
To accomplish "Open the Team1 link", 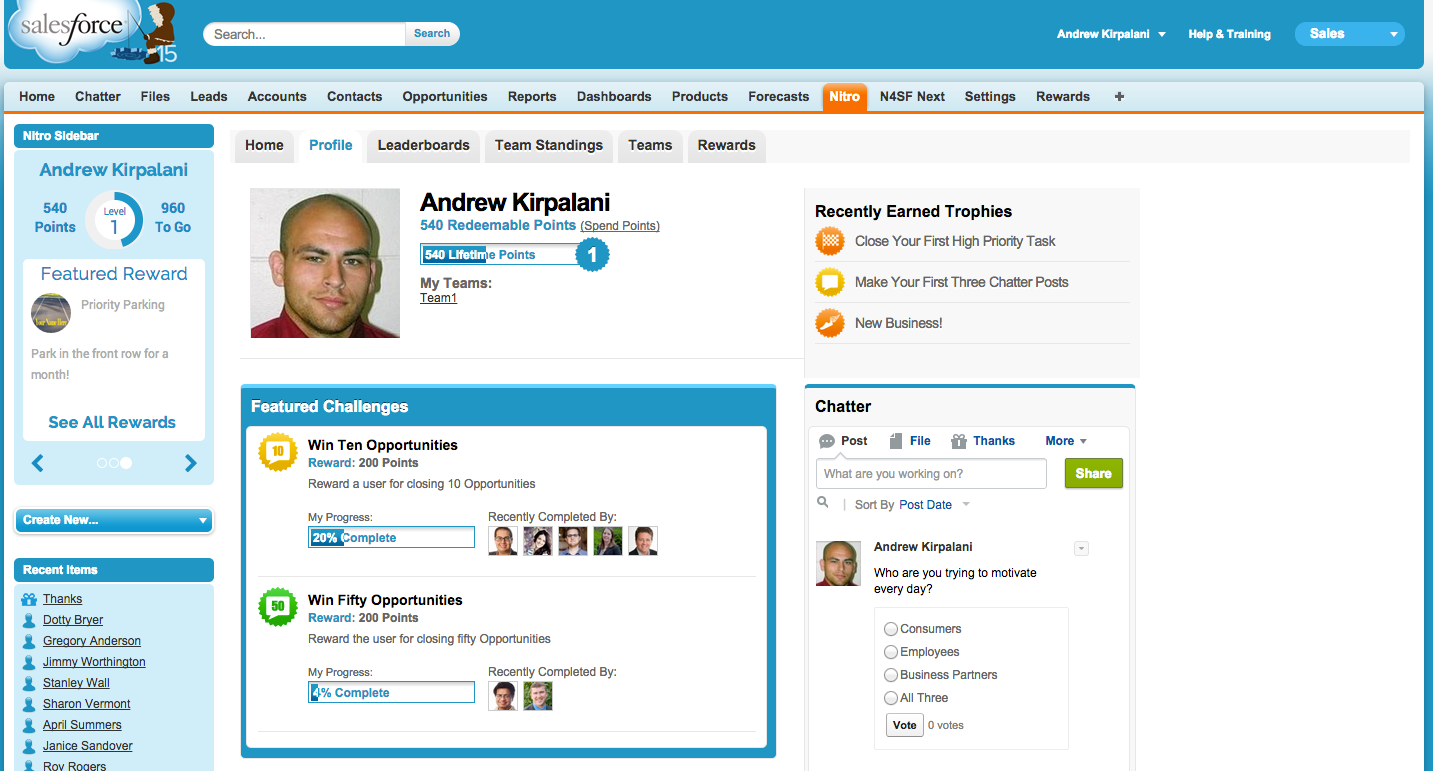I will click(438, 298).
